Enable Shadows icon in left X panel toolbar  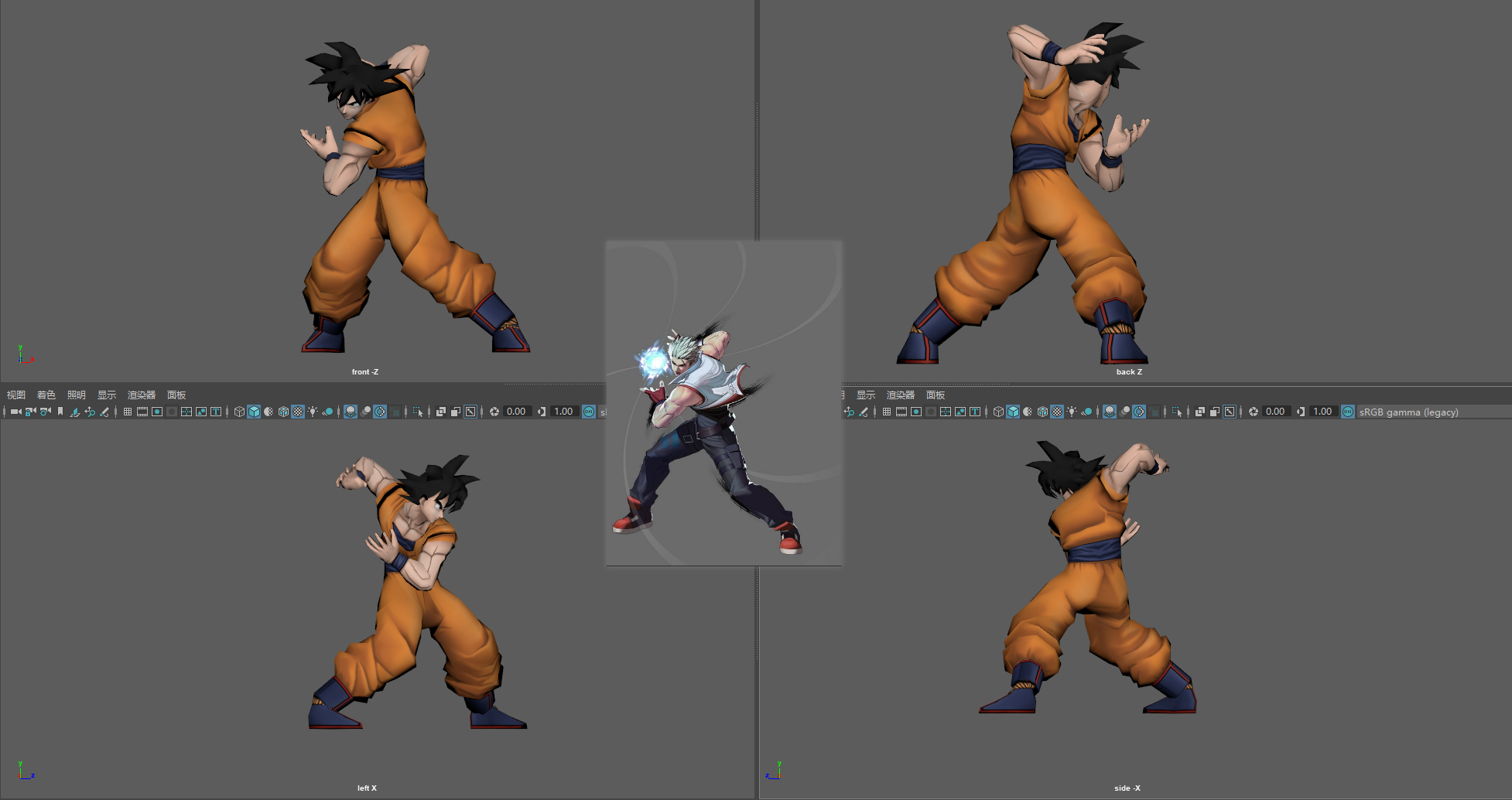click(327, 412)
